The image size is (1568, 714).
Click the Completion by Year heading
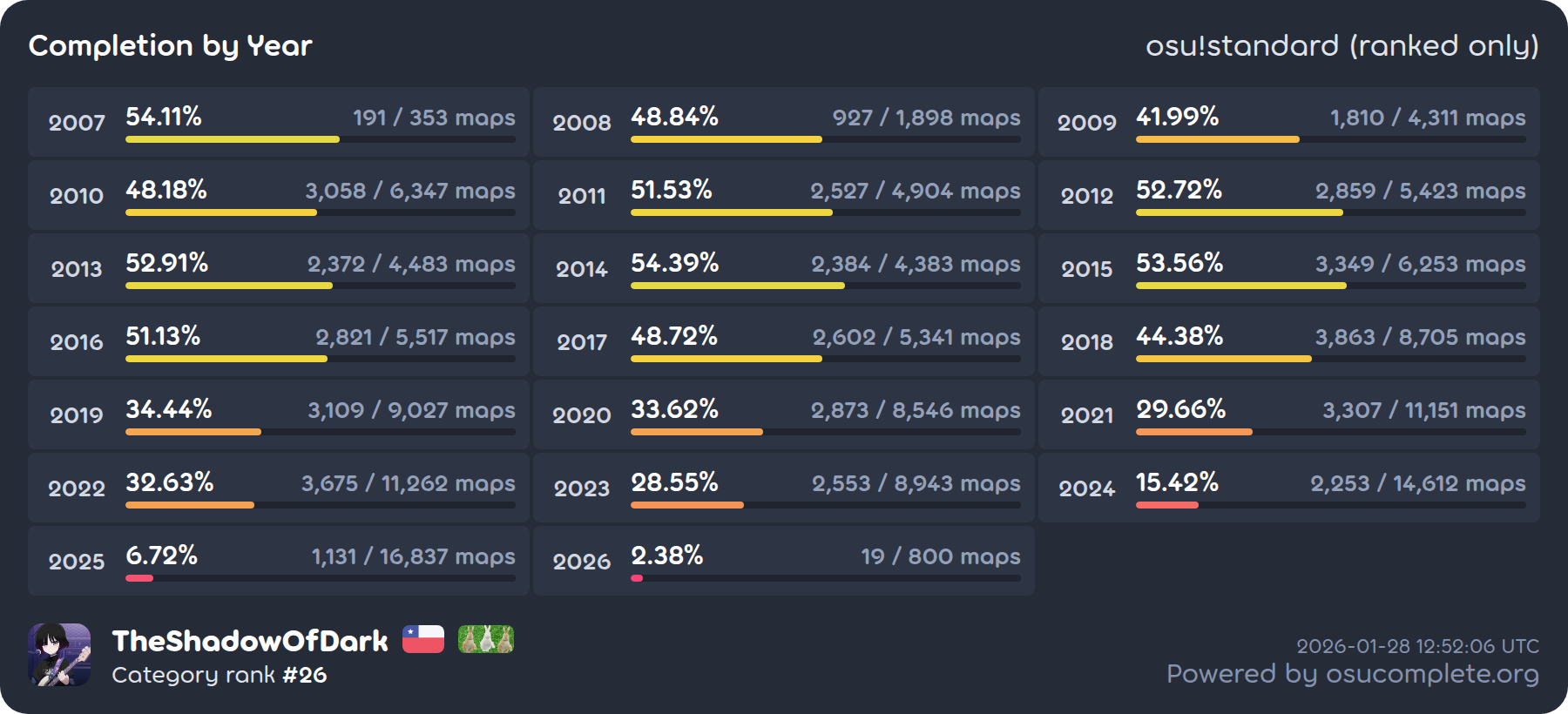tap(171, 45)
